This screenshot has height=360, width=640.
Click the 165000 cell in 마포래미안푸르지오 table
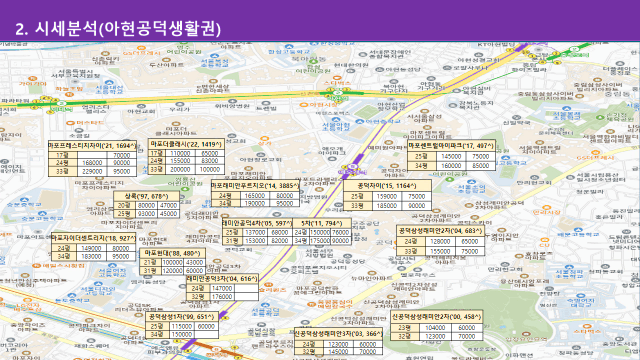click(255, 196)
